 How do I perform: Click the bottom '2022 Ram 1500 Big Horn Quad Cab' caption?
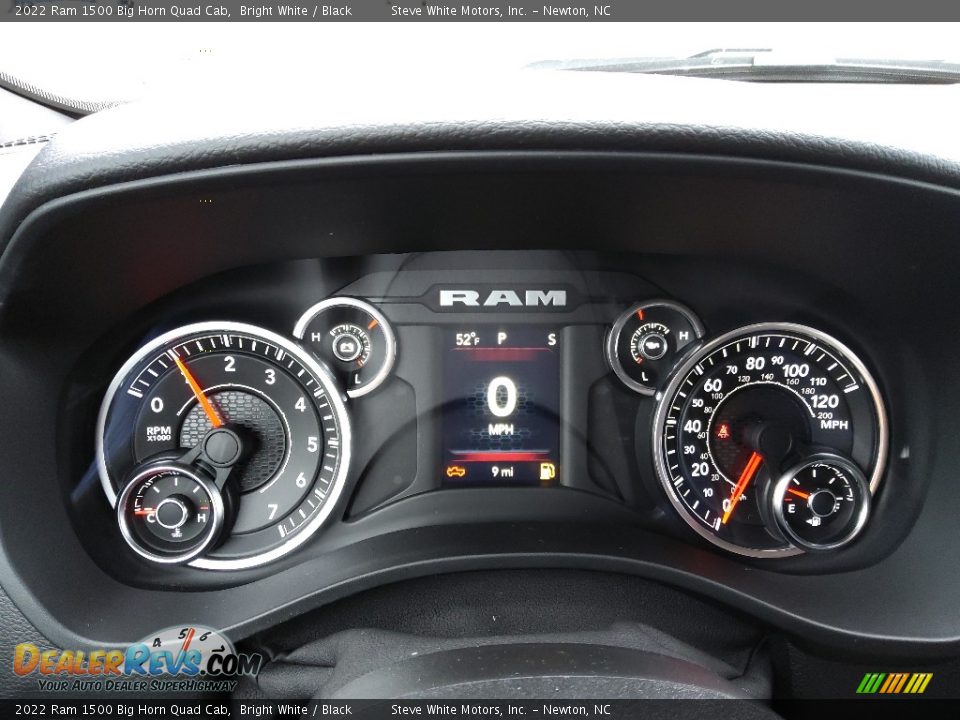[122, 710]
